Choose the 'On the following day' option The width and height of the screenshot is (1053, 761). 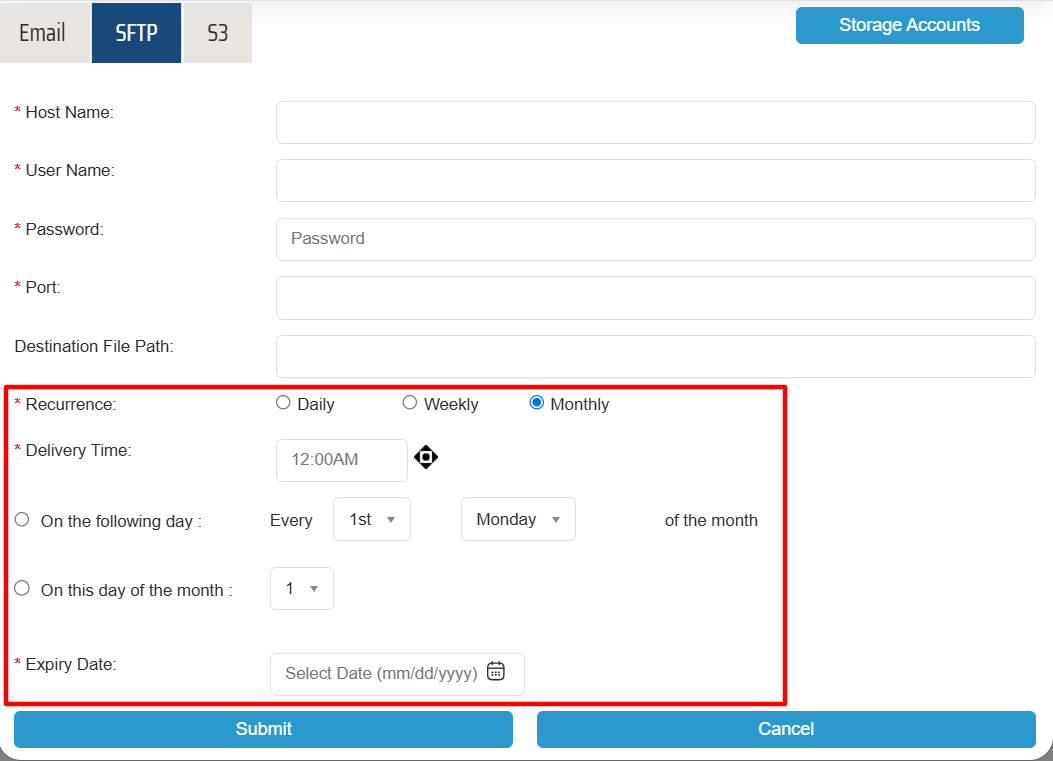22,520
